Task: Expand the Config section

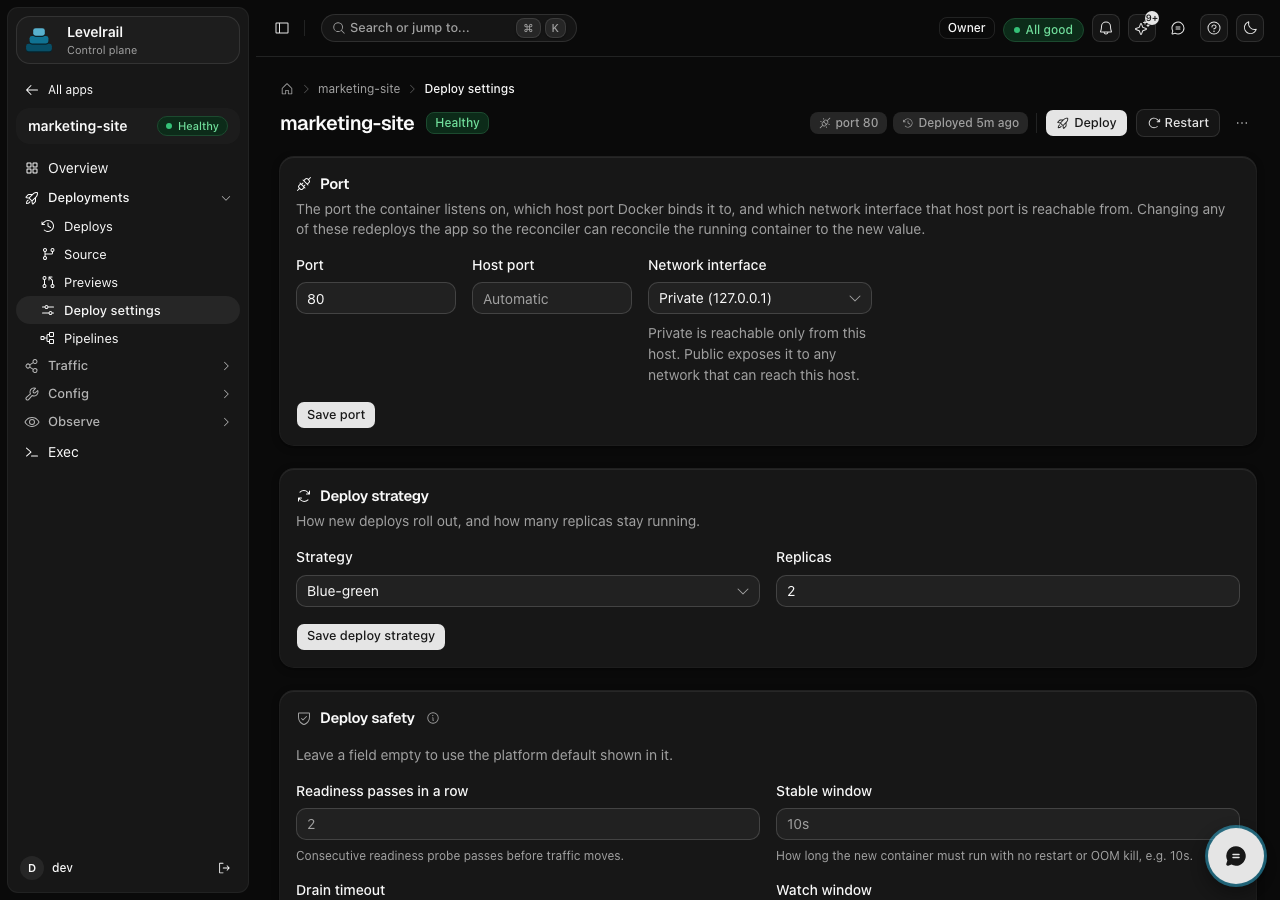Action: (128, 394)
